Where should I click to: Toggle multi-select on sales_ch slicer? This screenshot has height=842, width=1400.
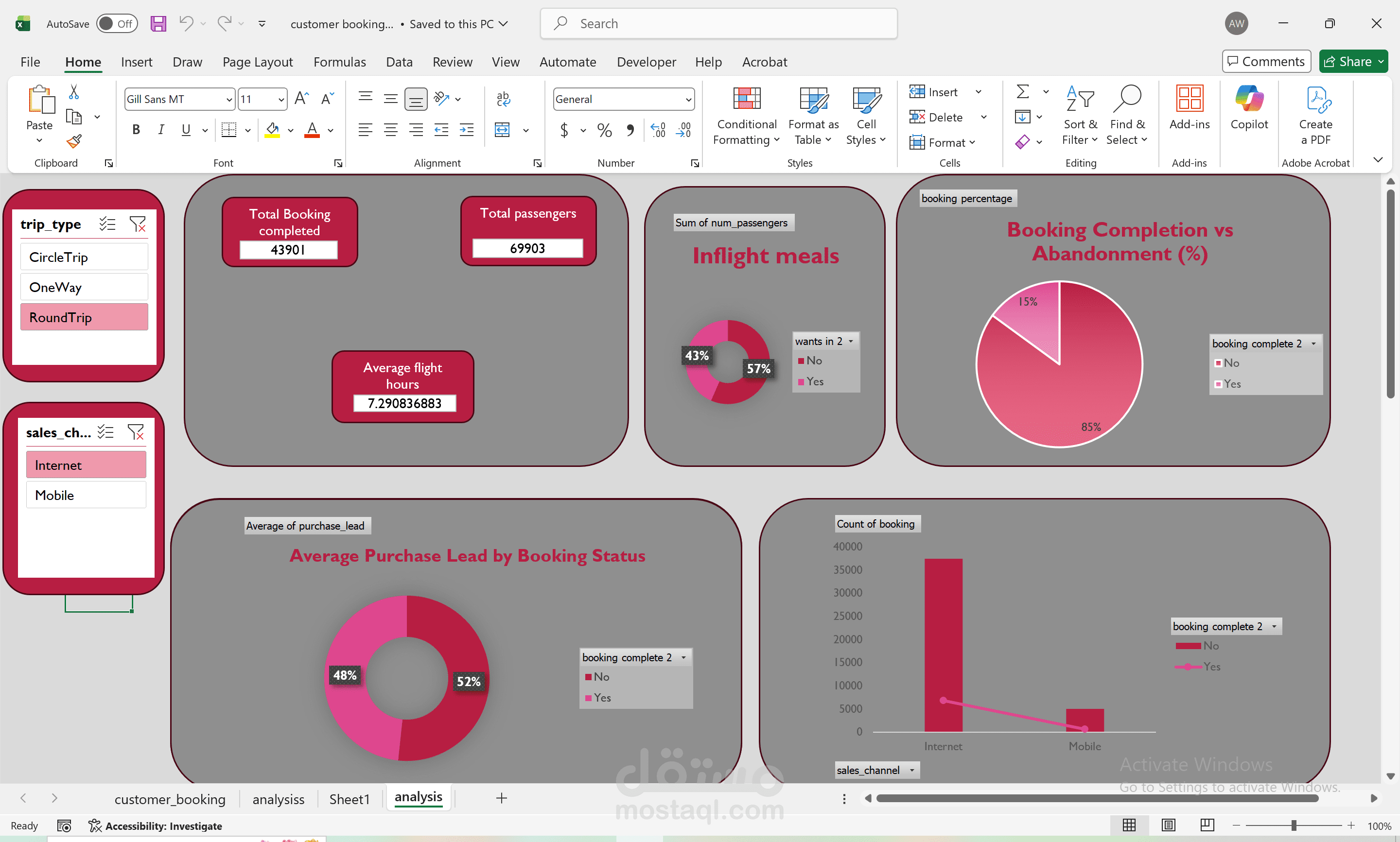tap(105, 432)
